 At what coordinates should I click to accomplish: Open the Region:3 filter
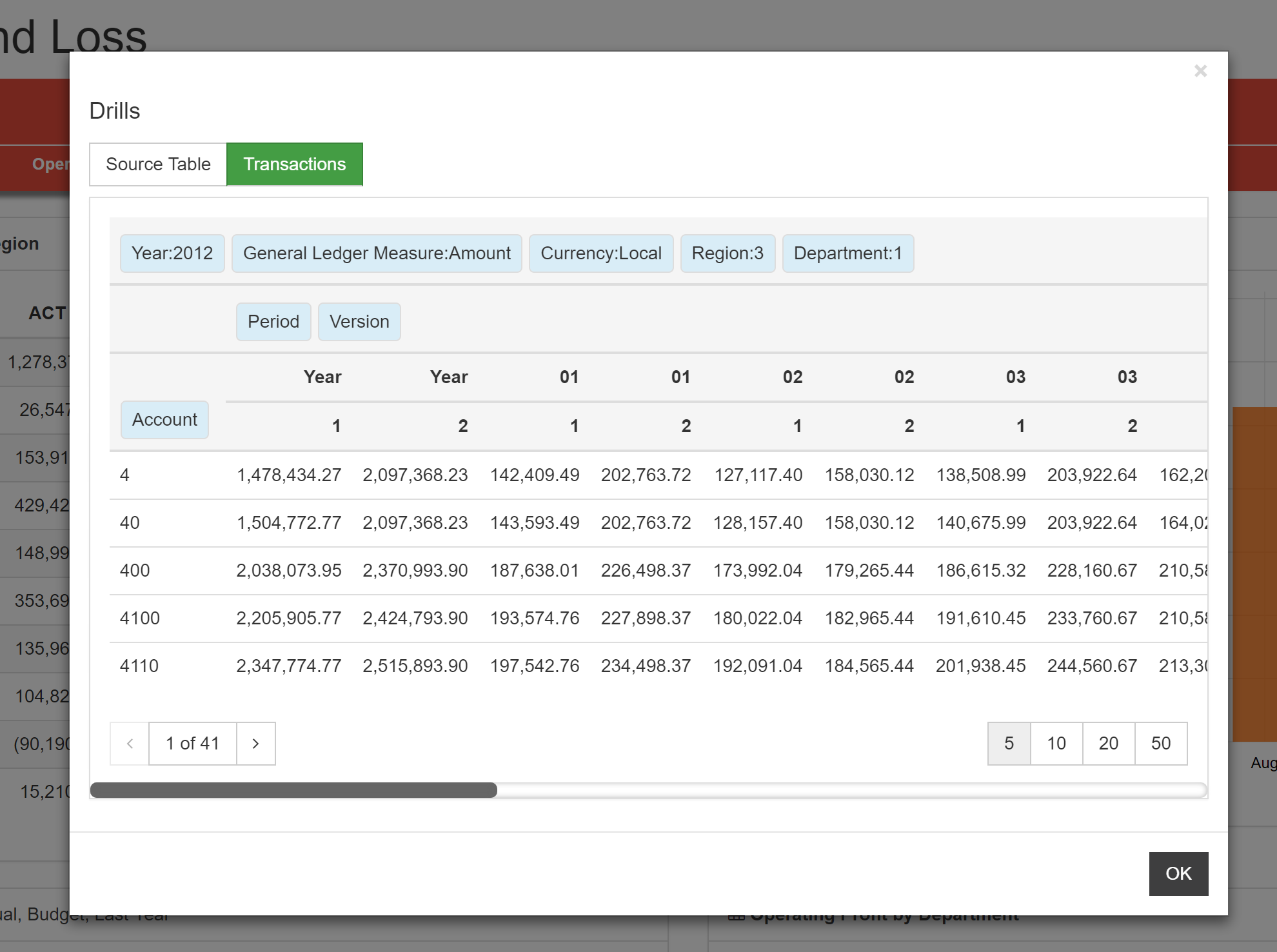[728, 253]
